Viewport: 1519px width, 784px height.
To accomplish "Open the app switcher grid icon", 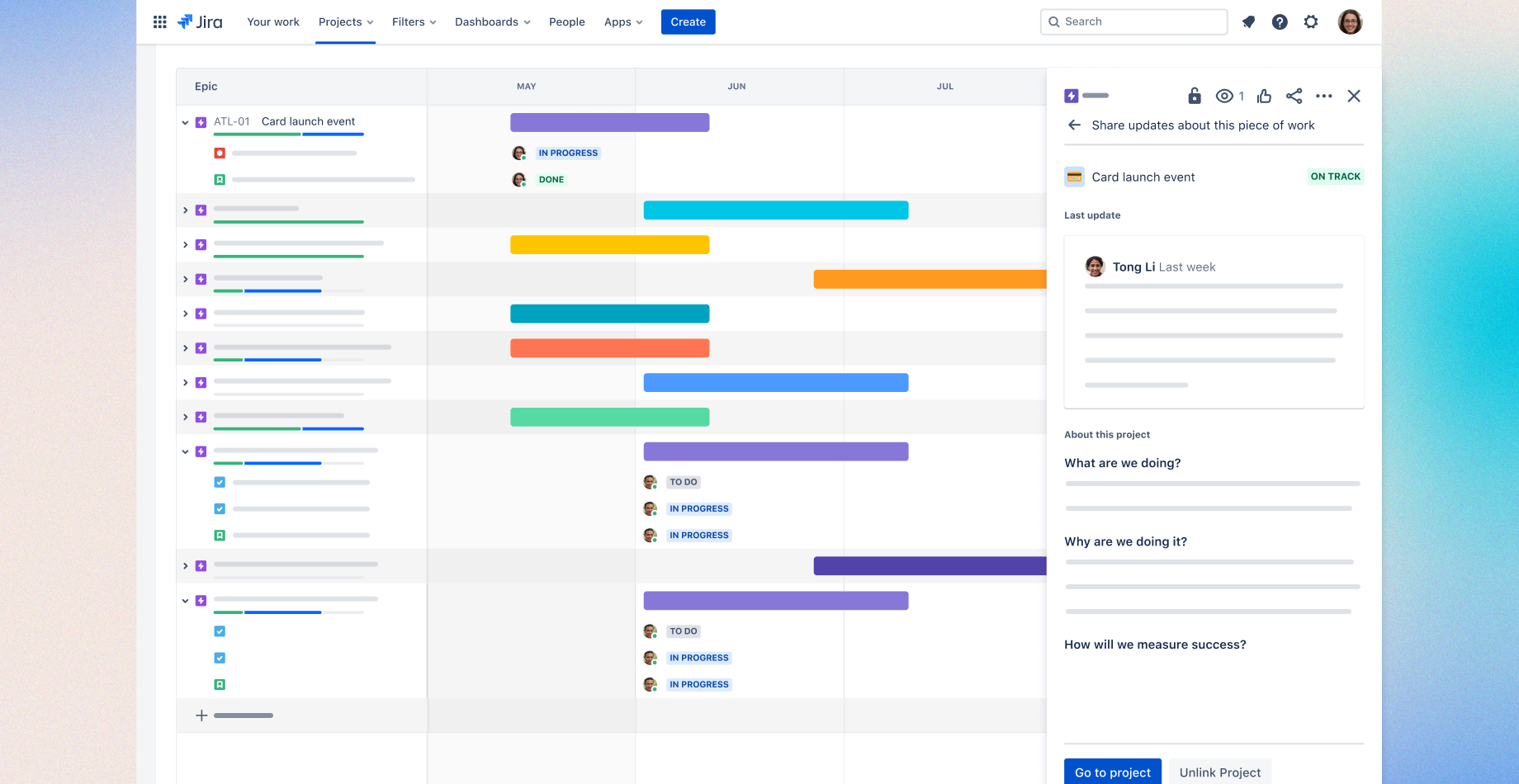I will pos(160,22).
